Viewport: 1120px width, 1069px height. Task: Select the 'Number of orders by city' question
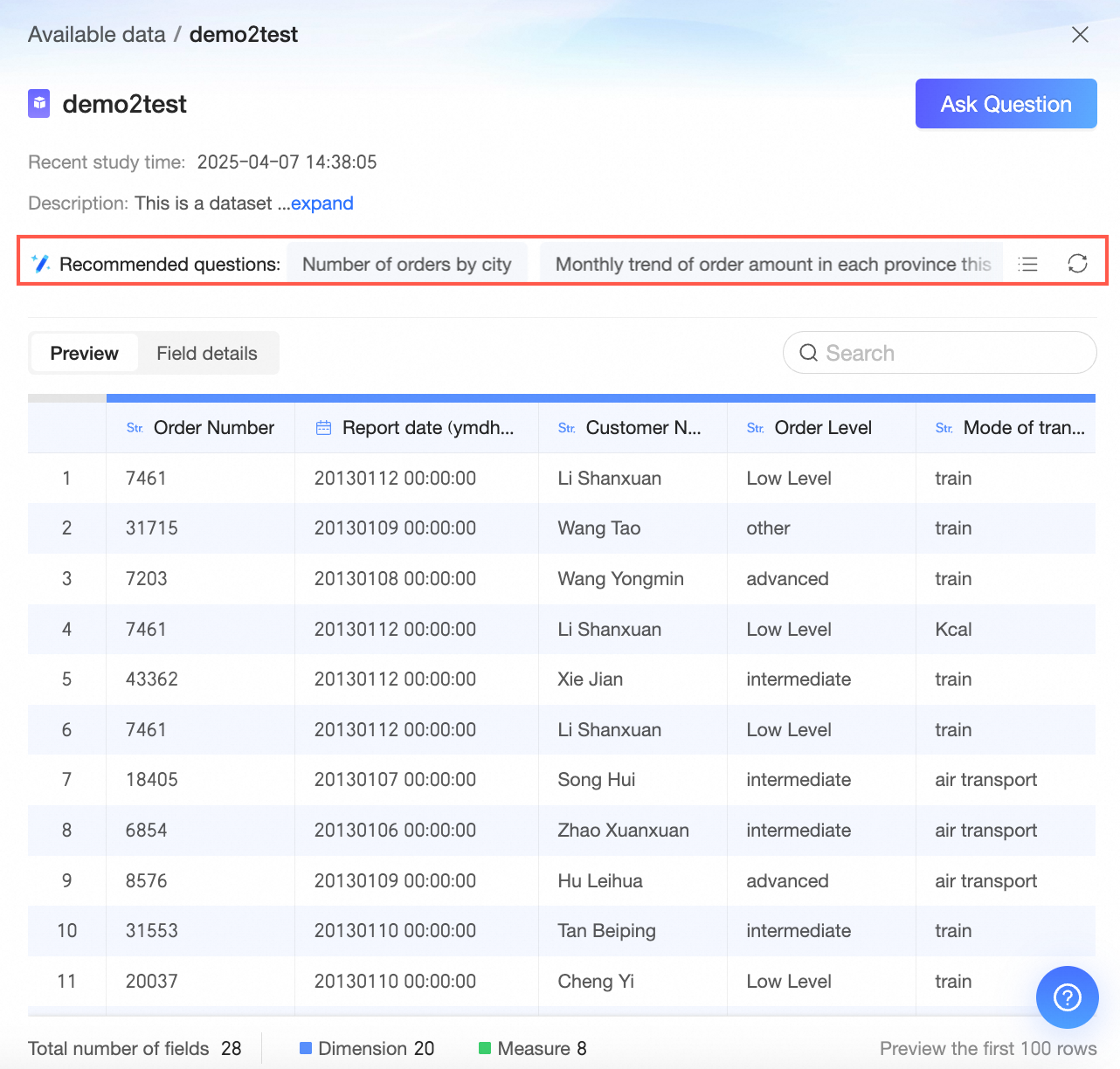pos(407,264)
